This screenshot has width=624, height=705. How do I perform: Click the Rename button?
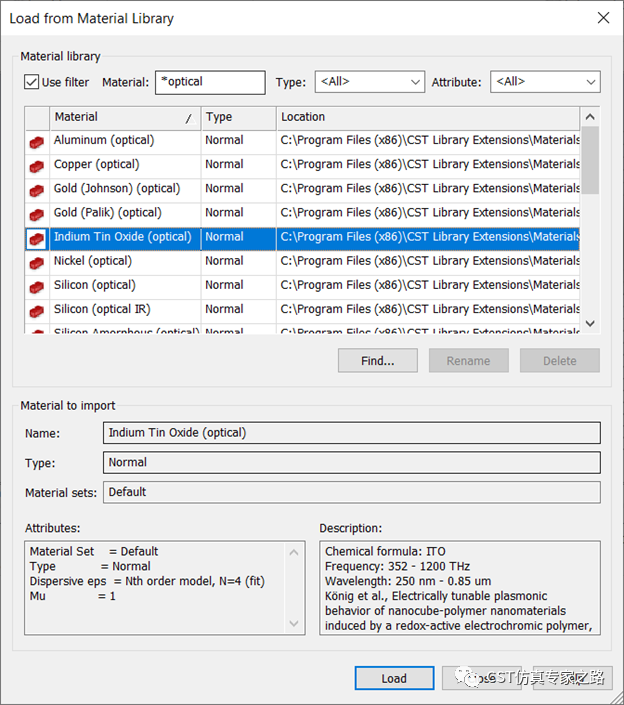coord(468,361)
